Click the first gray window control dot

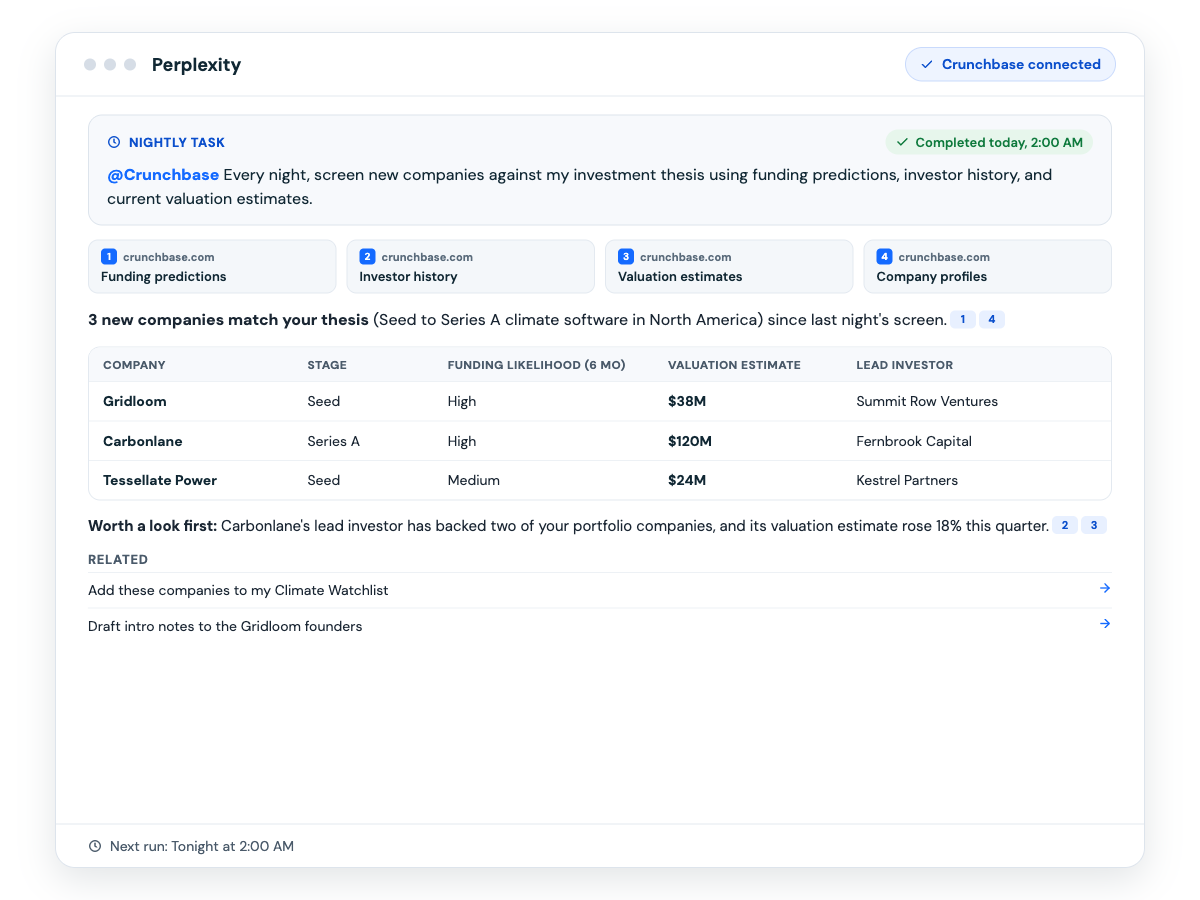click(90, 64)
